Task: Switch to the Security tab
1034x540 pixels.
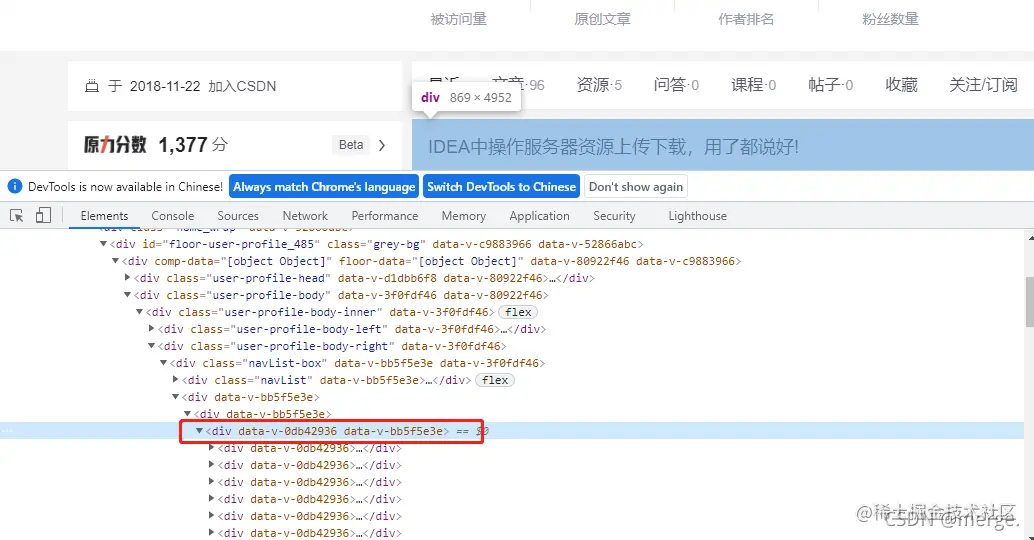Action: click(x=614, y=216)
